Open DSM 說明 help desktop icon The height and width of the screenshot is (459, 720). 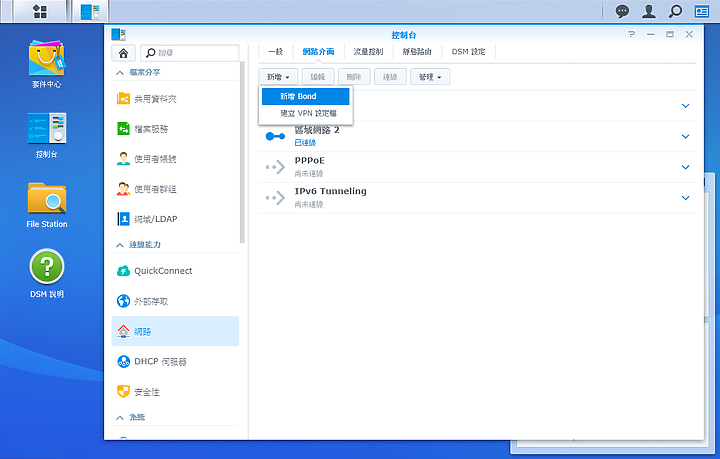click(46, 274)
